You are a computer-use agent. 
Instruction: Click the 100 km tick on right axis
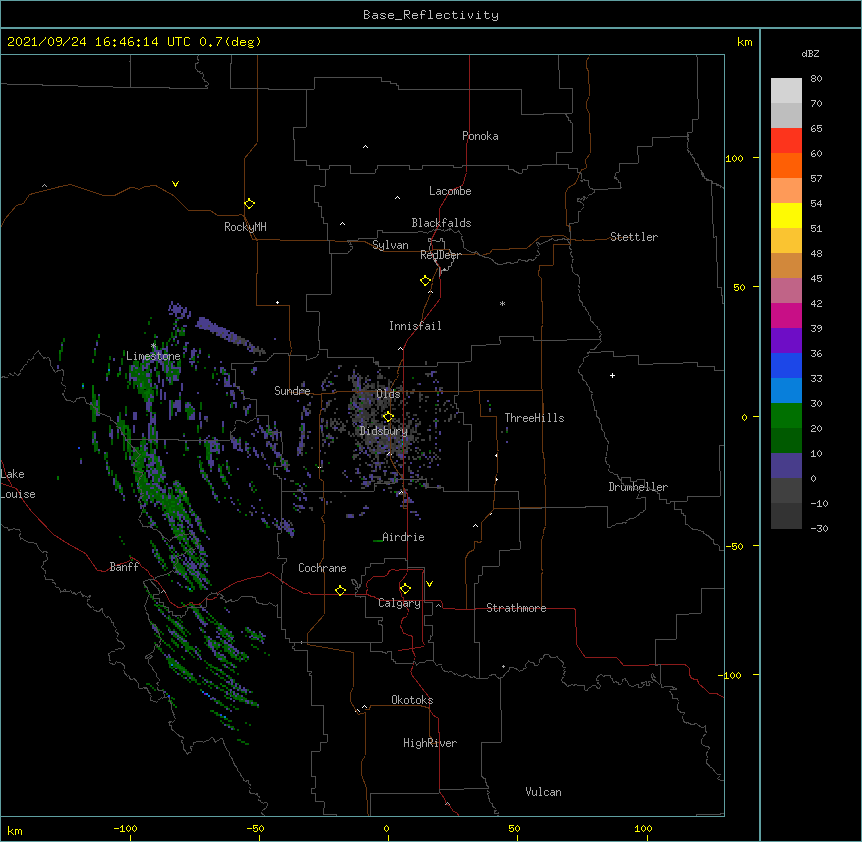pyautogui.click(x=734, y=158)
